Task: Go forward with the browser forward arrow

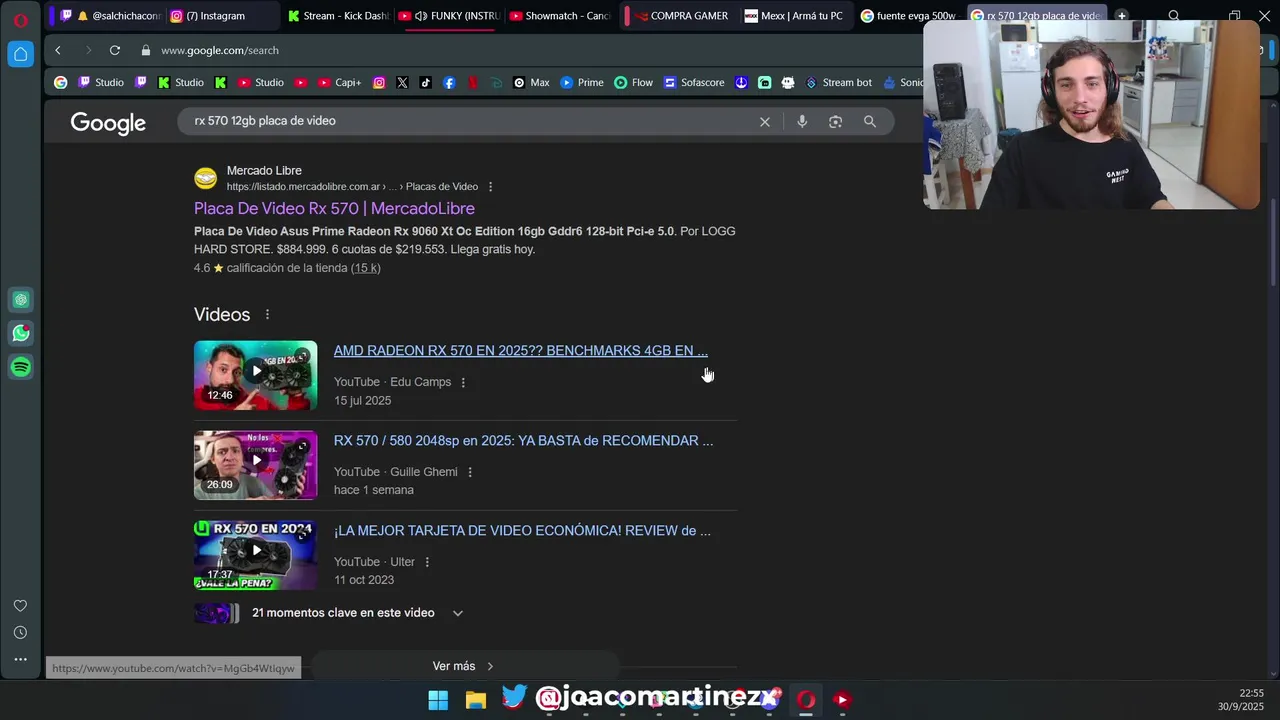Action: (x=88, y=50)
